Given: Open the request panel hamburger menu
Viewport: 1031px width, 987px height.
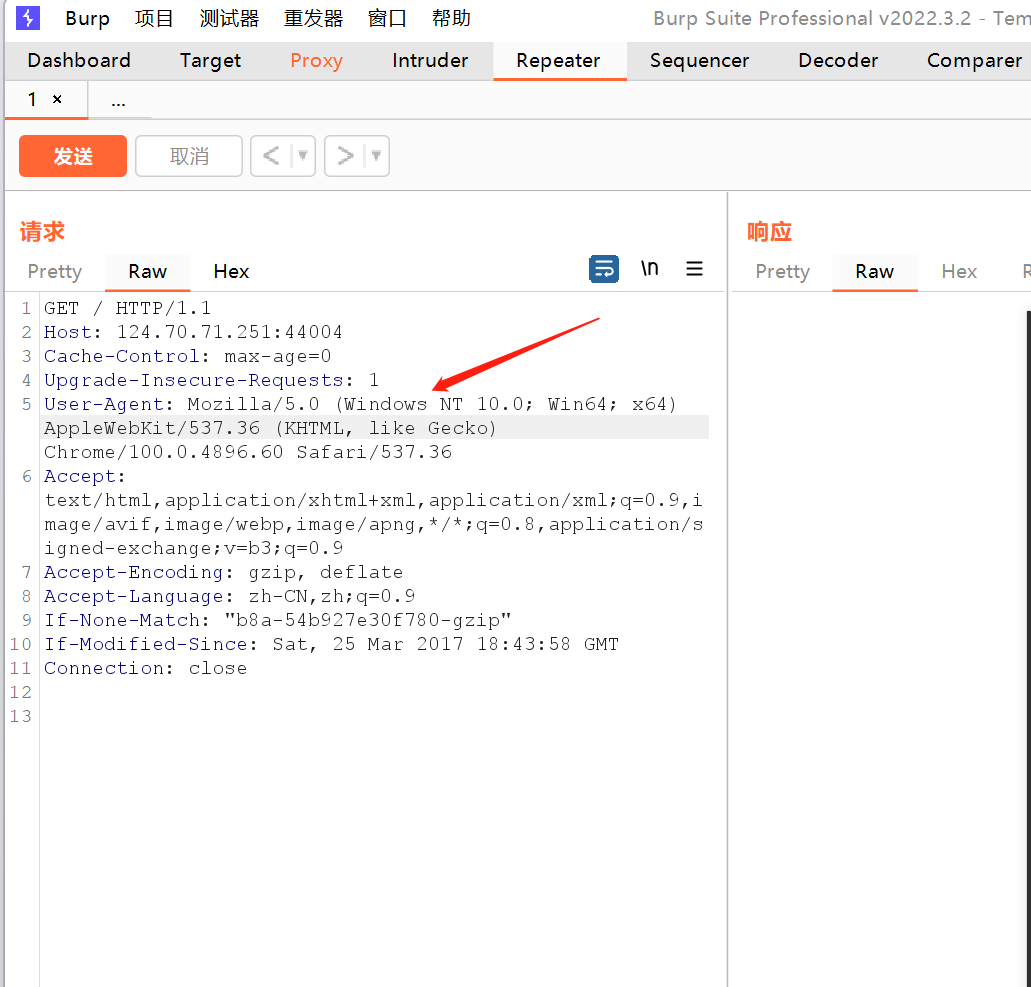Looking at the screenshot, I should [x=694, y=268].
